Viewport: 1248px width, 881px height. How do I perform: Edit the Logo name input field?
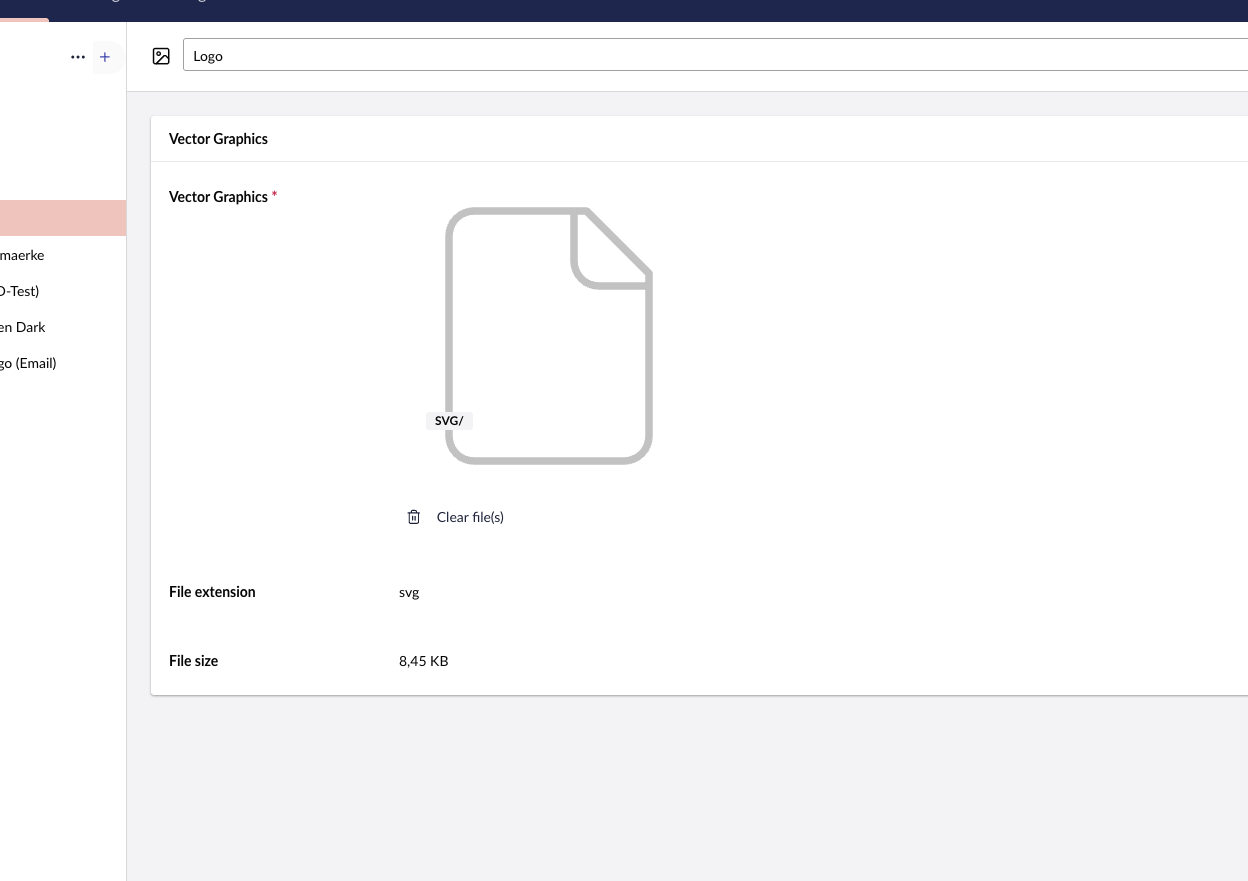(700, 56)
